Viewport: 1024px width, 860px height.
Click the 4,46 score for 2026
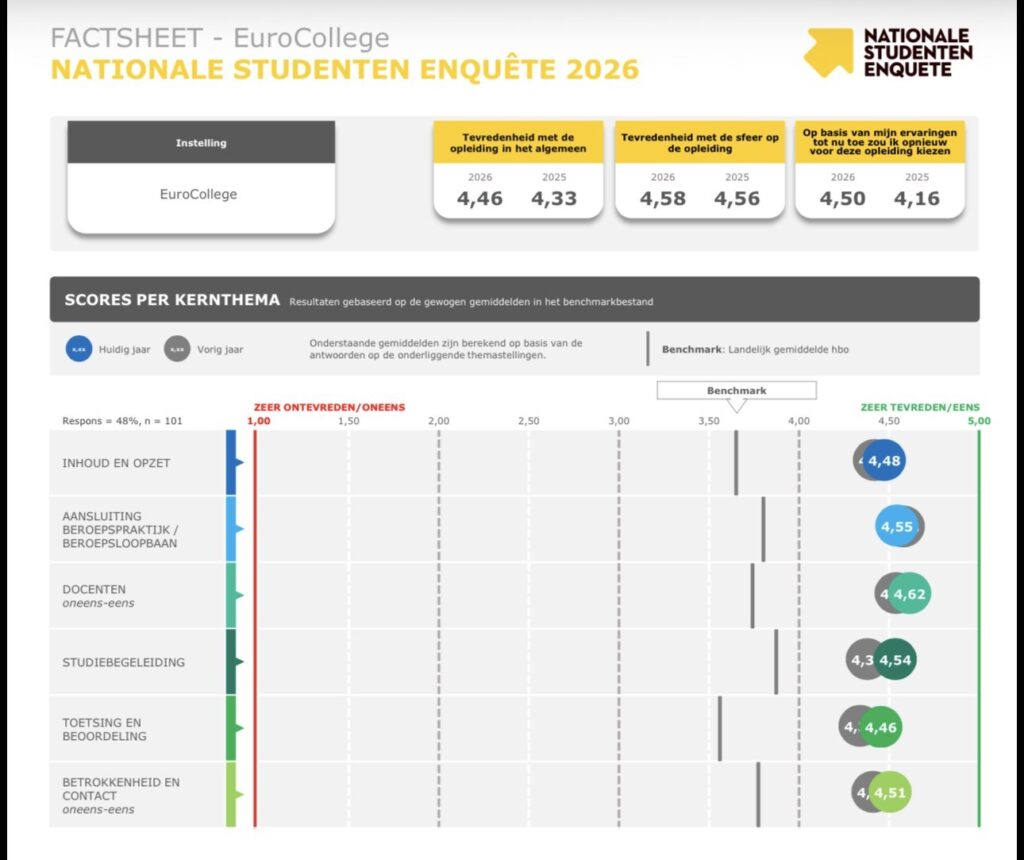click(x=480, y=199)
